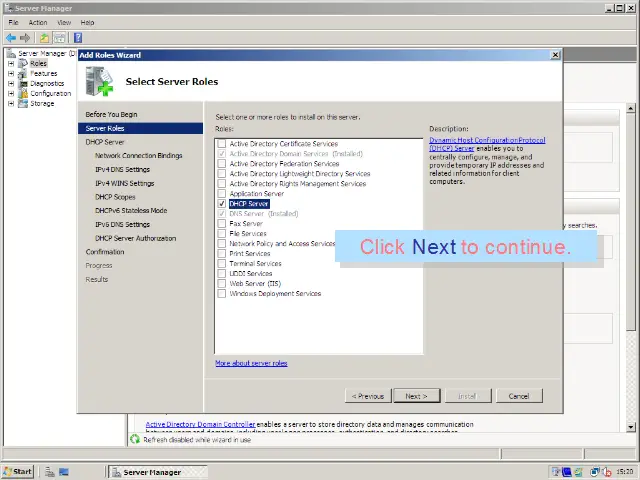This screenshot has height=480, width=640.
Task: Check the Web Server (IIS) checkbox
Action: point(222,283)
